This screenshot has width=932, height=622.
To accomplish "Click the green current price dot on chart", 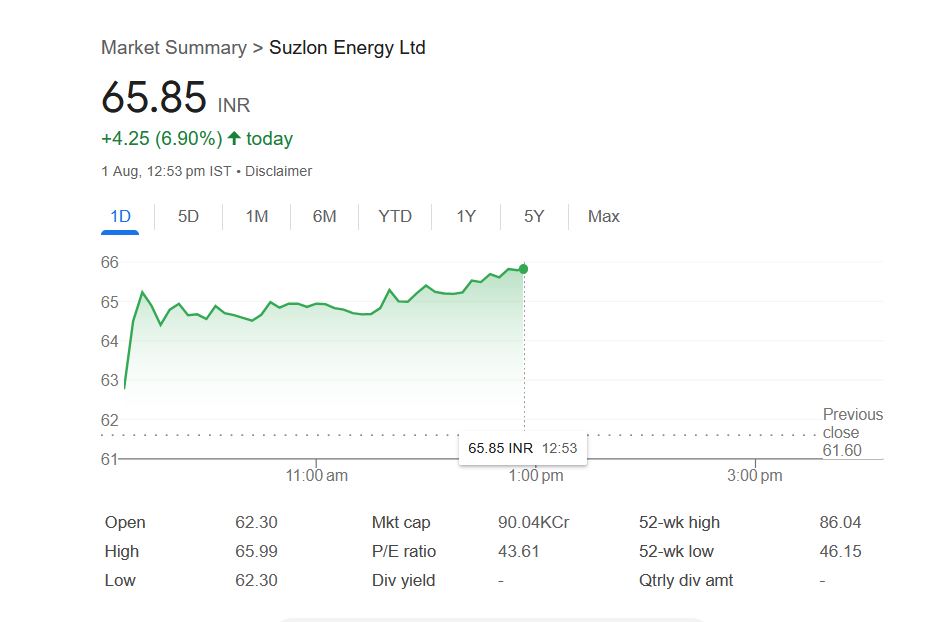I will [524, 269].
